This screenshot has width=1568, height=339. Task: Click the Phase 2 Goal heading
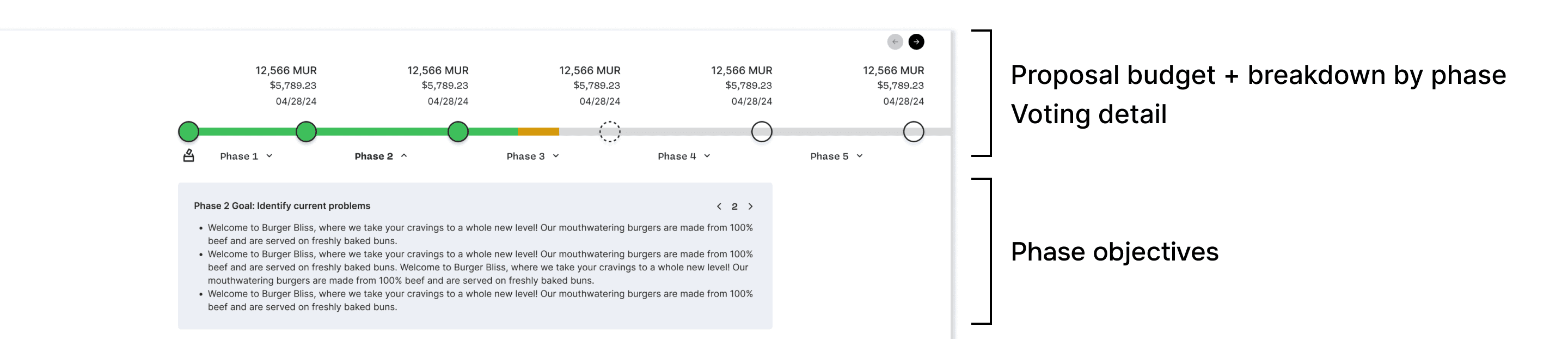tap(282, 206)
